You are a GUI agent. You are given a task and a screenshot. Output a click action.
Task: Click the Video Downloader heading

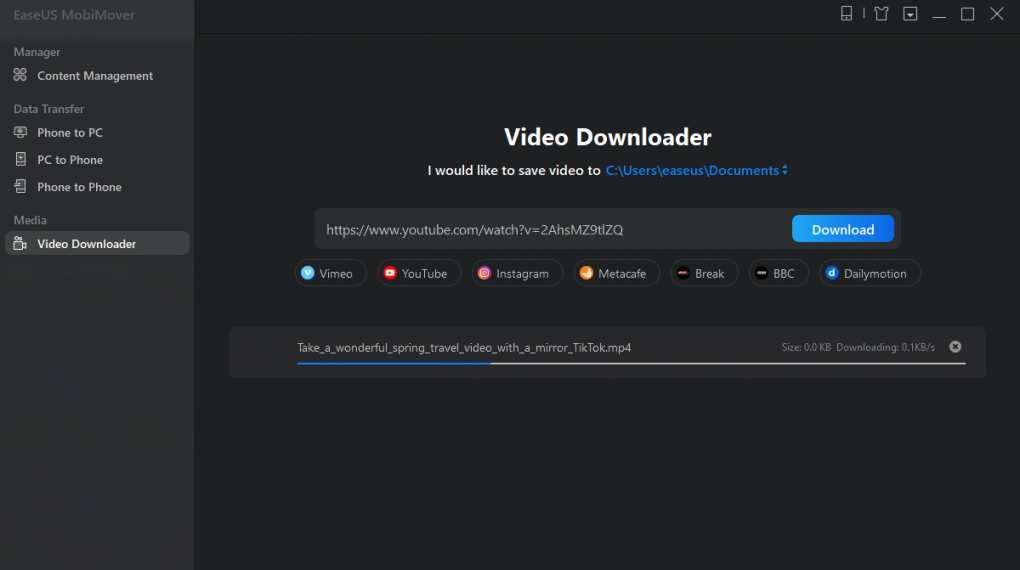[608, 137]
